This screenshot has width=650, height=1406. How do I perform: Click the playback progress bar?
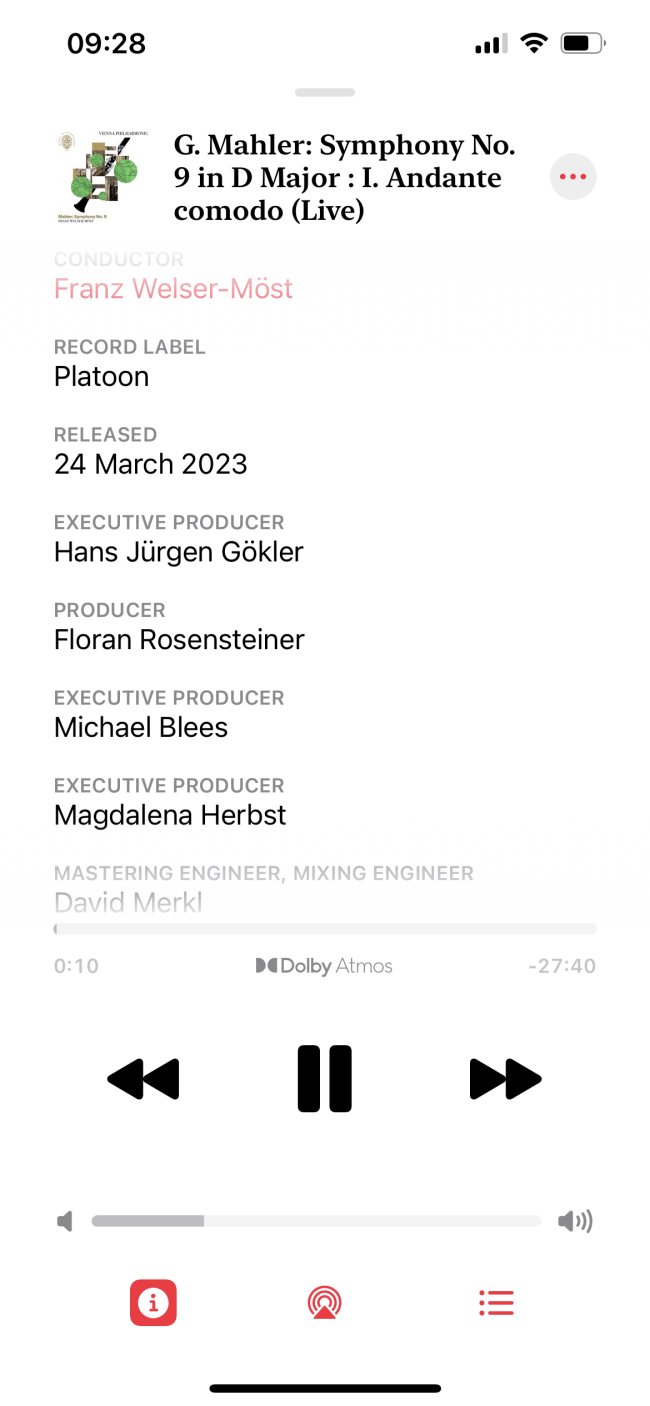325,929
